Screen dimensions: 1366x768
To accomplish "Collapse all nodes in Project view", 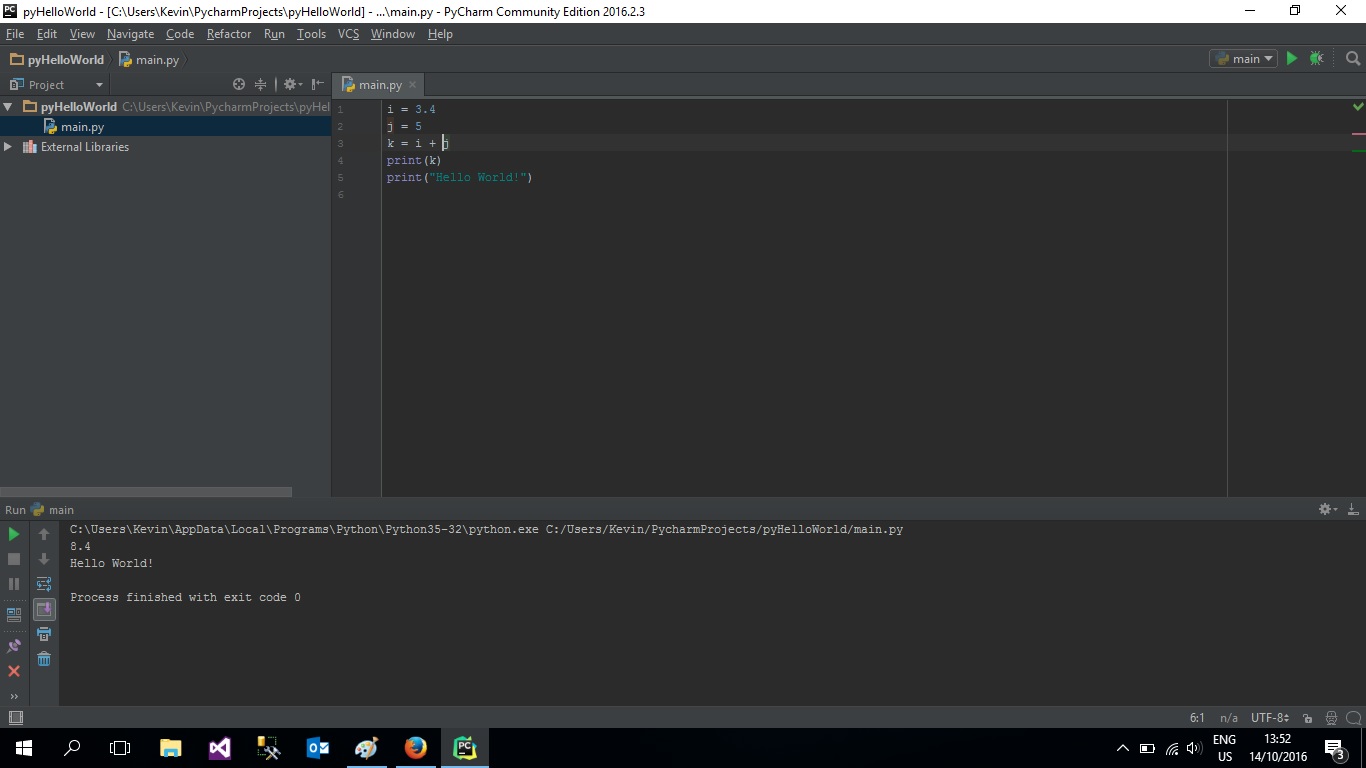I will tap(260, 84).
